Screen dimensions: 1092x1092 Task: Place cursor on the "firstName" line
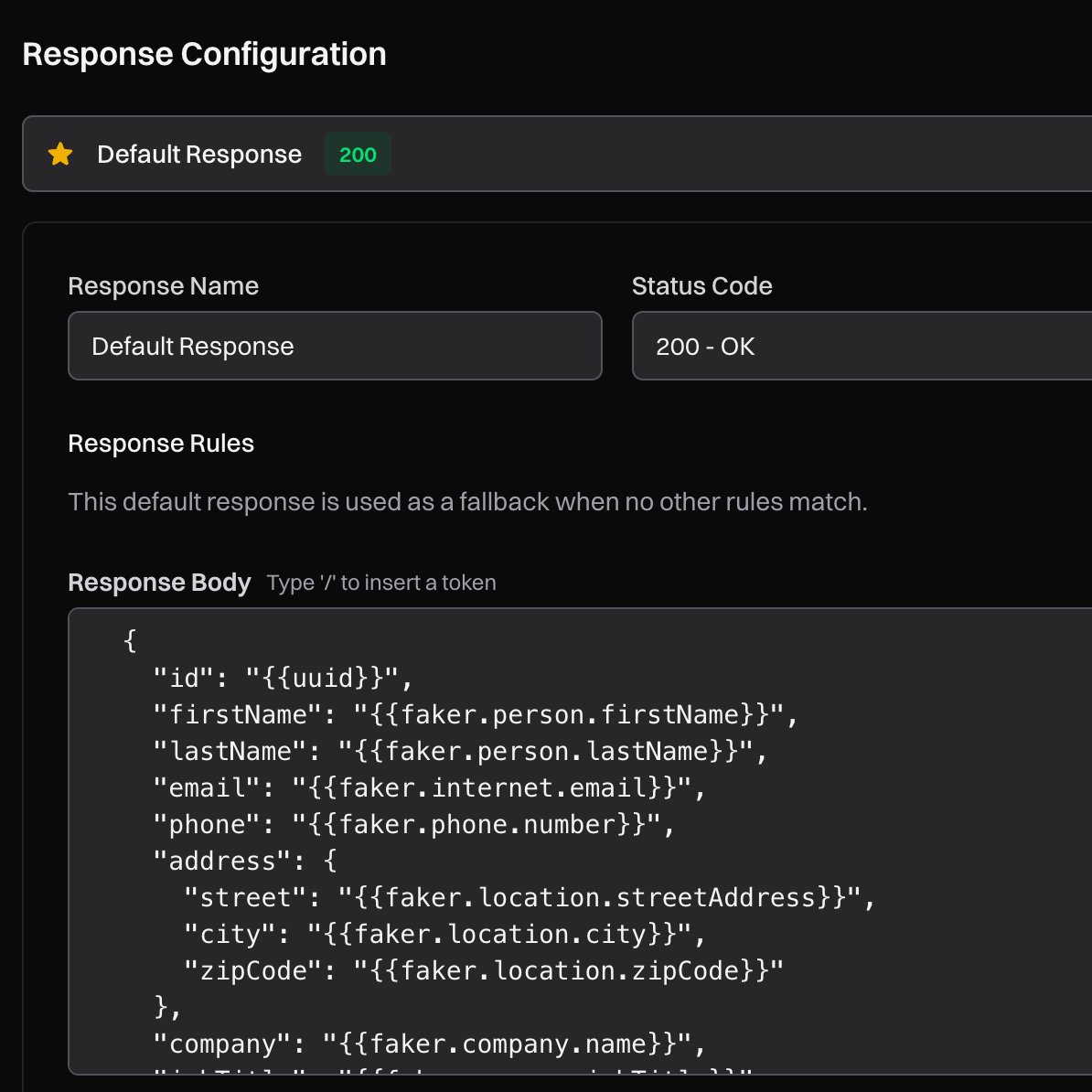(x=476, y=714)
